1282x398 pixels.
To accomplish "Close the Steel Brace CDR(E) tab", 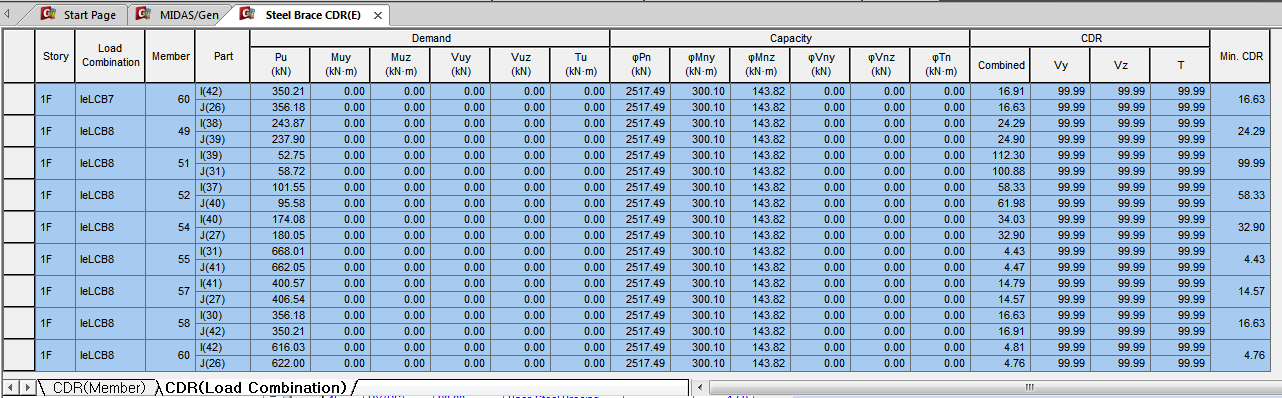I will 377,16.
